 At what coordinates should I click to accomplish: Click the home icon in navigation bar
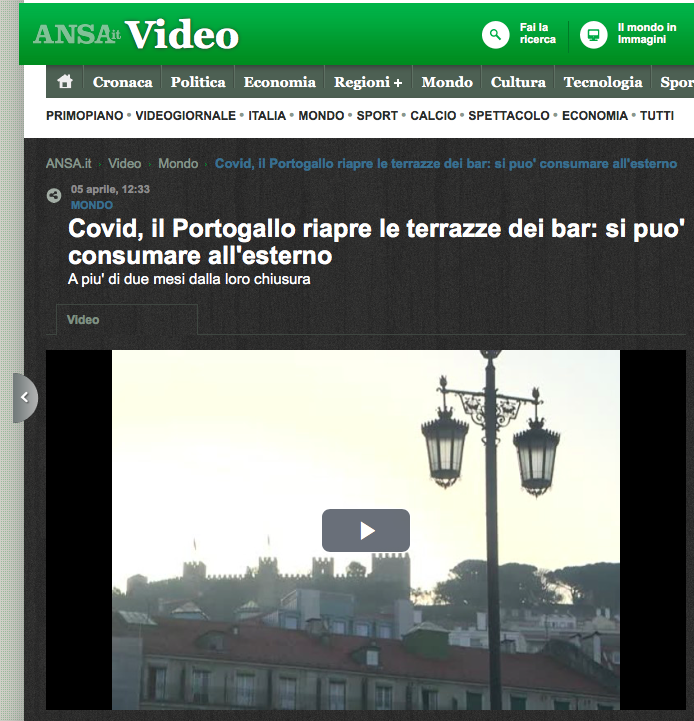click(x=65, y=81)
